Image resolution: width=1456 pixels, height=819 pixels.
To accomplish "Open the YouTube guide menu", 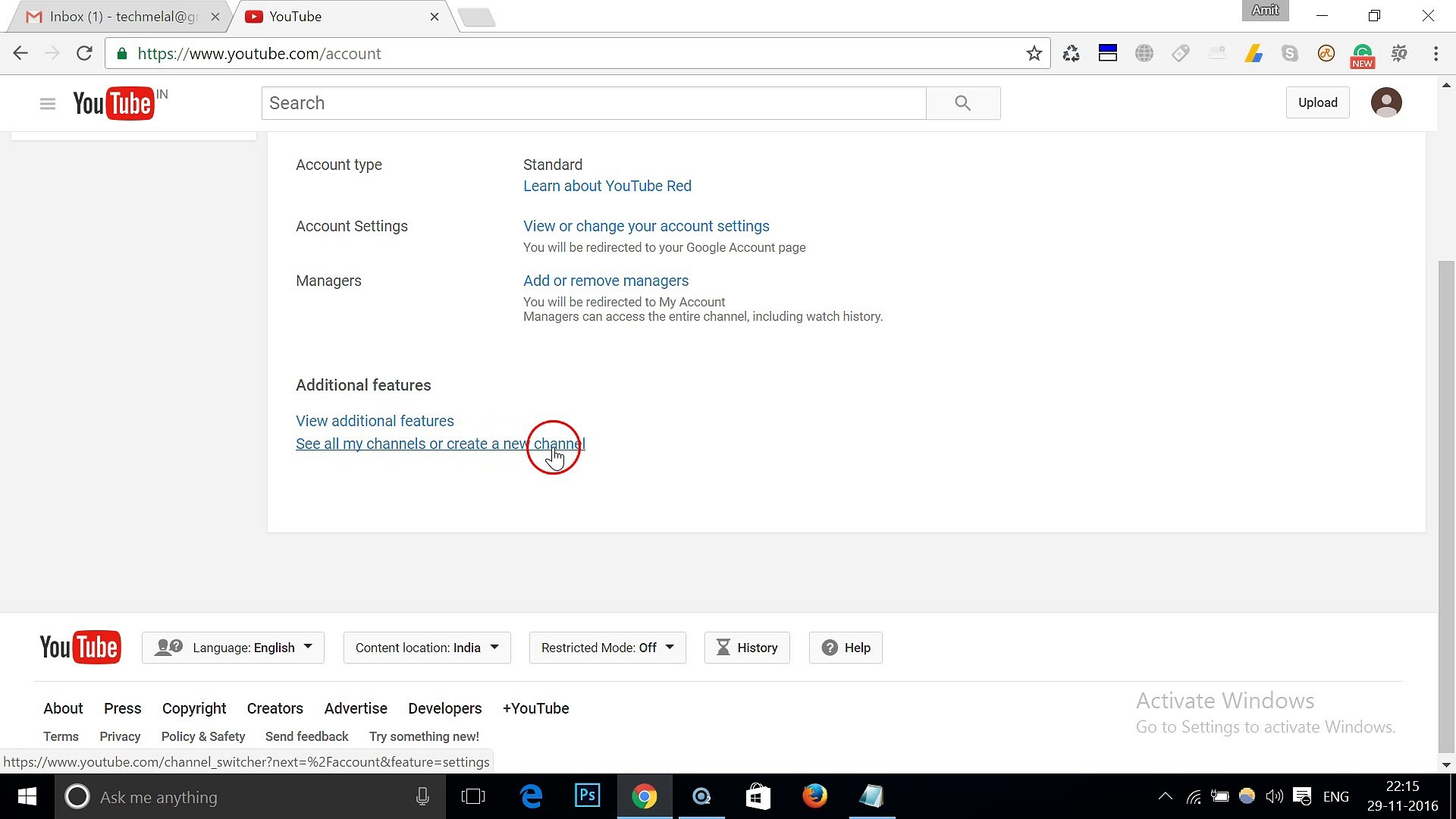I will click(x=47, y=103).
